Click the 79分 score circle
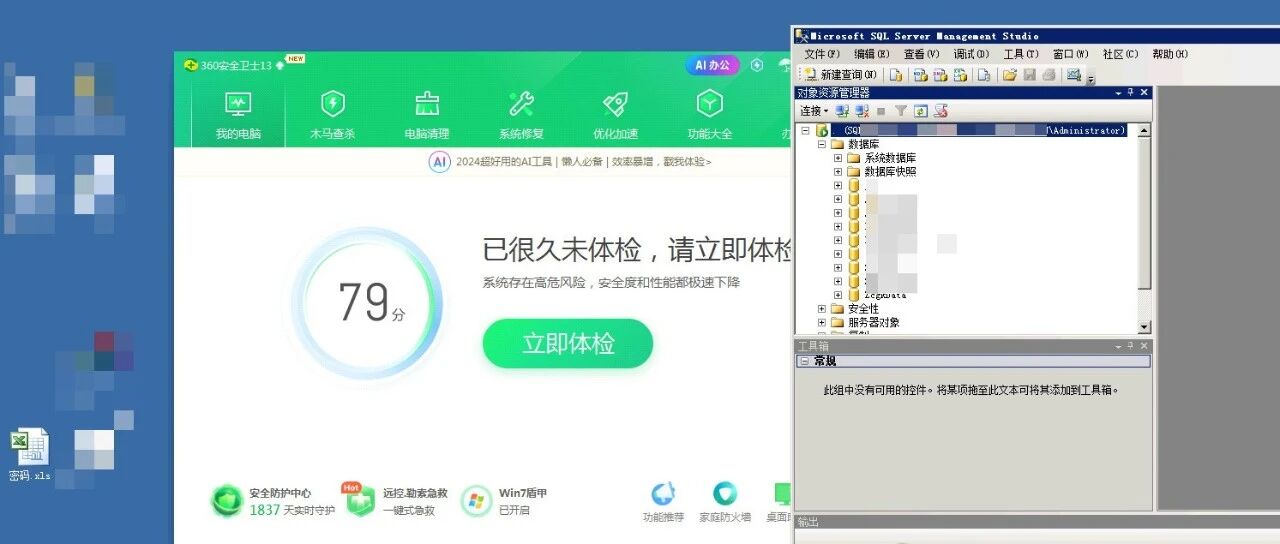1280x544 pixels. 367,303
